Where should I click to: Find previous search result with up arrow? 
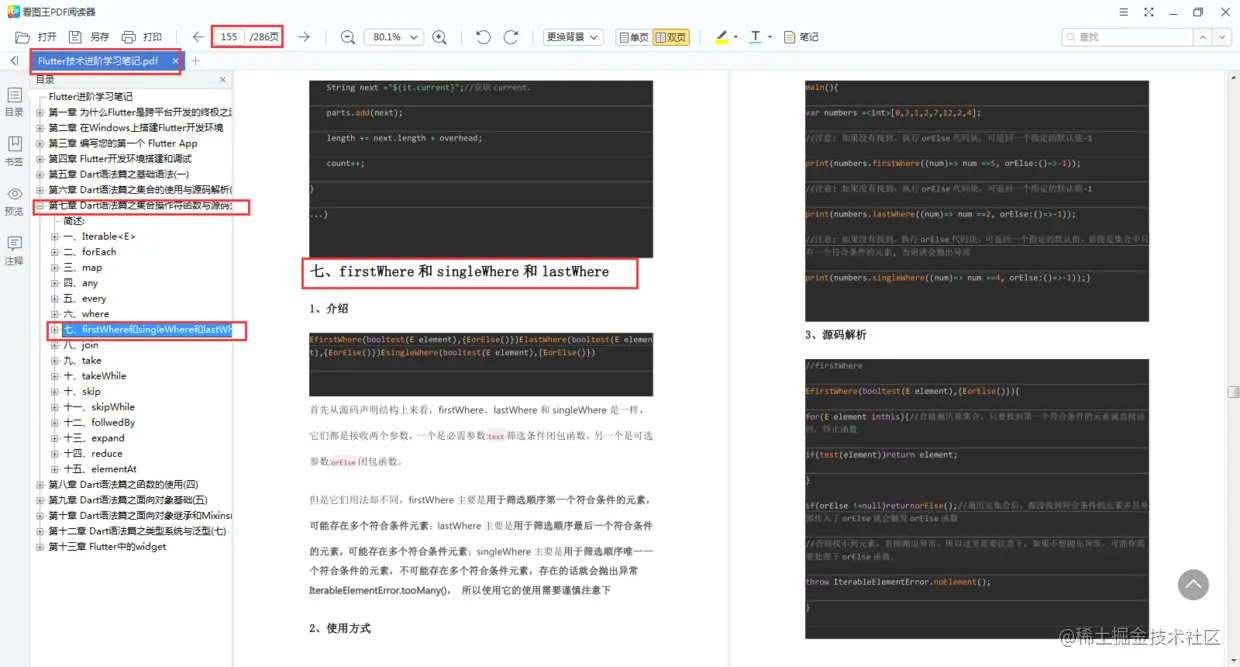tap(1202, 37)
